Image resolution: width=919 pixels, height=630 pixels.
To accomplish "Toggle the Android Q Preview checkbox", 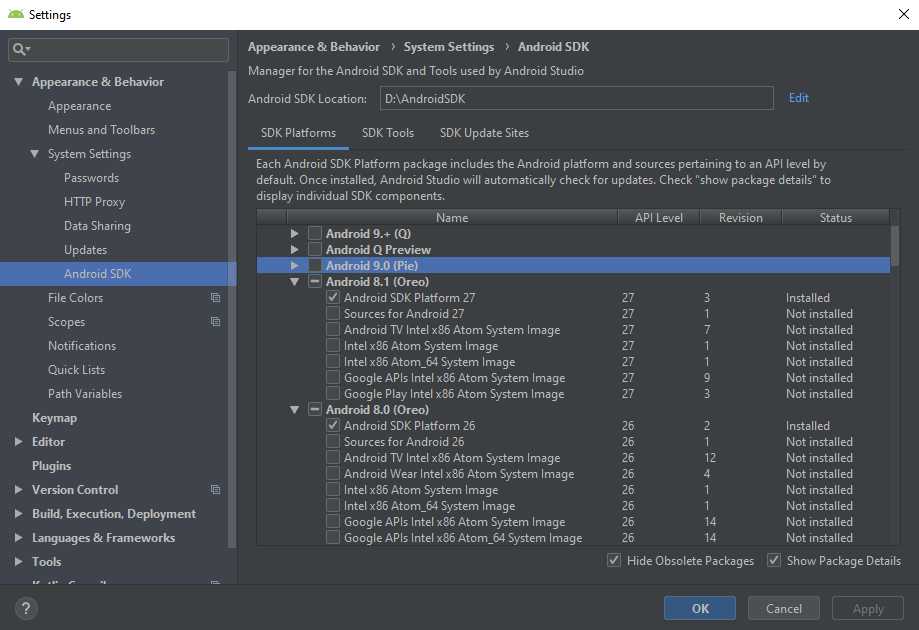I will coord(315,249).
